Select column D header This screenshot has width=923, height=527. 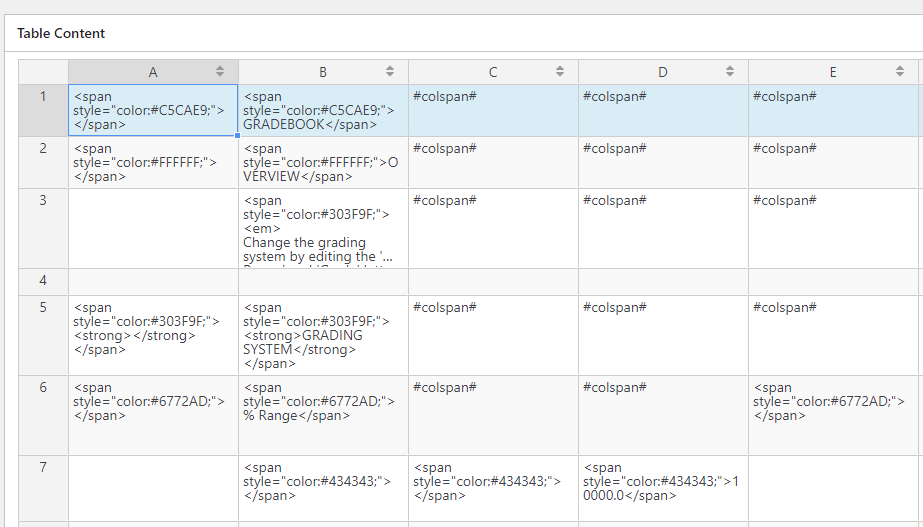point(663,72)
